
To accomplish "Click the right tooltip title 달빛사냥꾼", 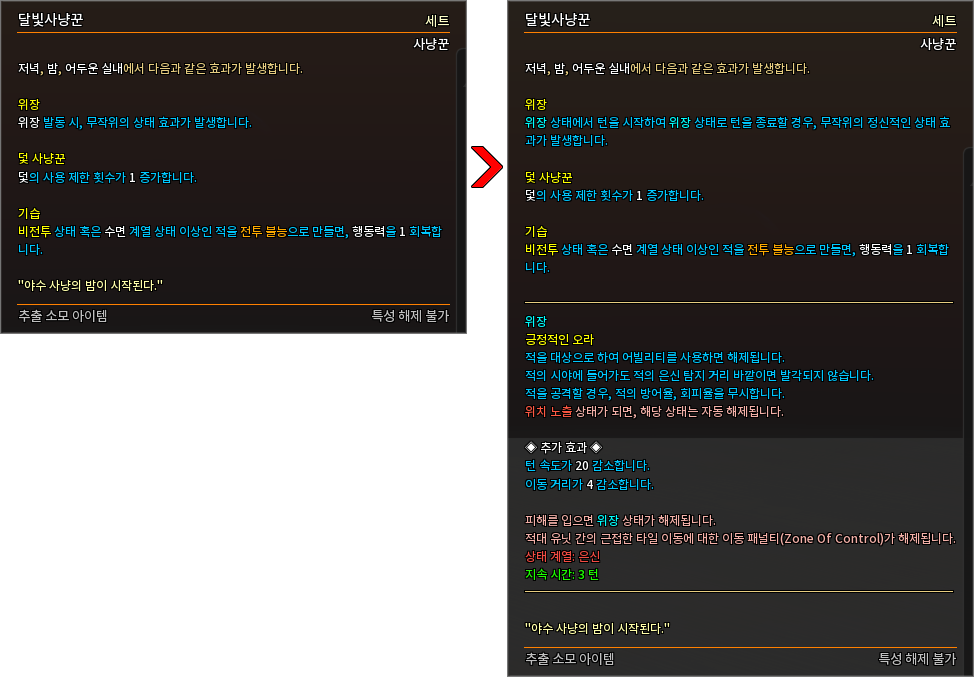I will click(x=557, y=20).
